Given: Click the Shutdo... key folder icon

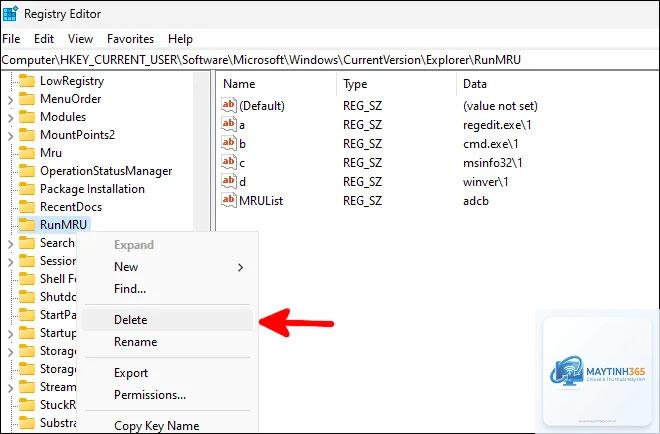Looking at the screenshot, I should (x=27, y=296).
